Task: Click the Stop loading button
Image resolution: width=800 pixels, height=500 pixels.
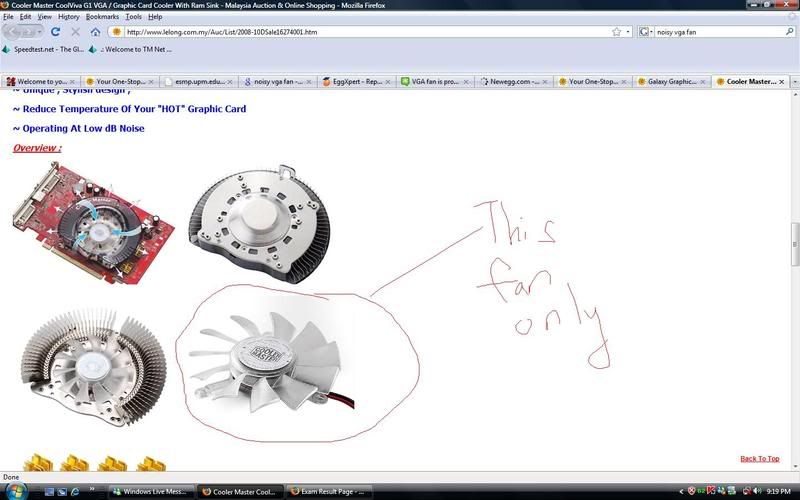Action: coord(76,32)
